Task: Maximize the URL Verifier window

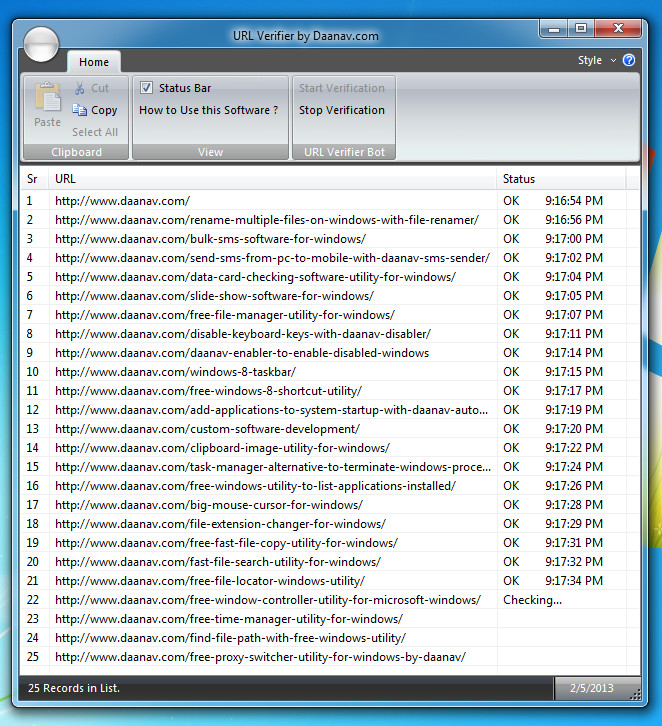Action: [581, 29]
